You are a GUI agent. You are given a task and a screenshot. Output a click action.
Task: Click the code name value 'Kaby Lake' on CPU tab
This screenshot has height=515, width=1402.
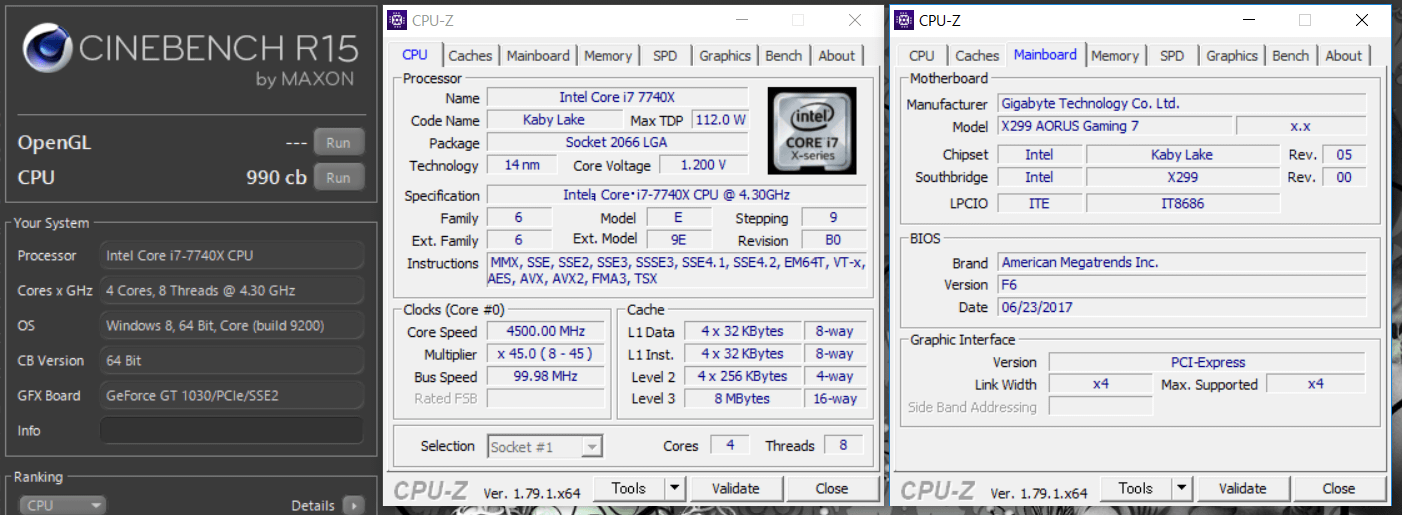point(553,120)
